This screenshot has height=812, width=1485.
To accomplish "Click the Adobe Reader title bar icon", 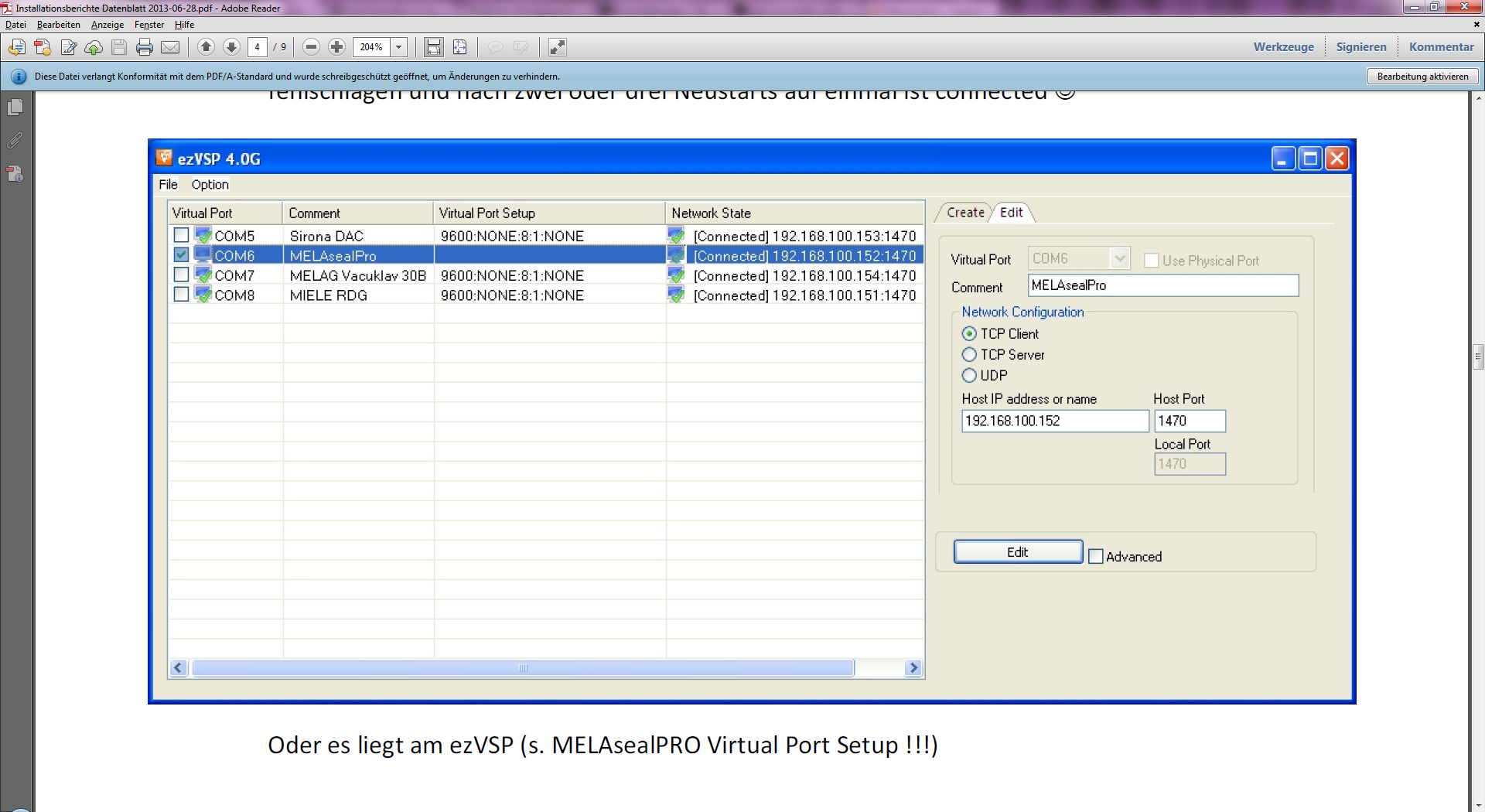I will [x=7, y=8].
